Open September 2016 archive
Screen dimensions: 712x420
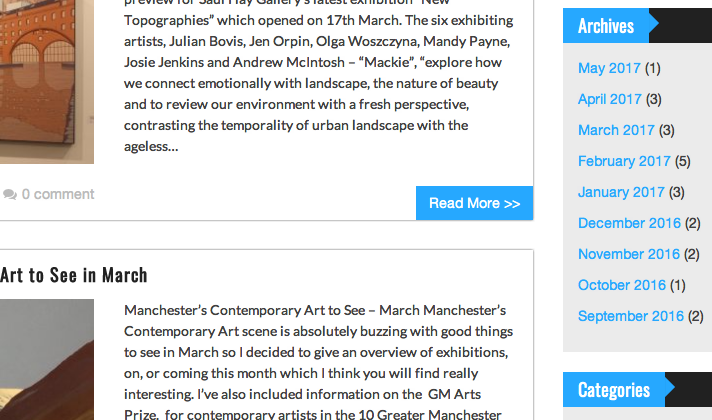[x=631, y=316]
